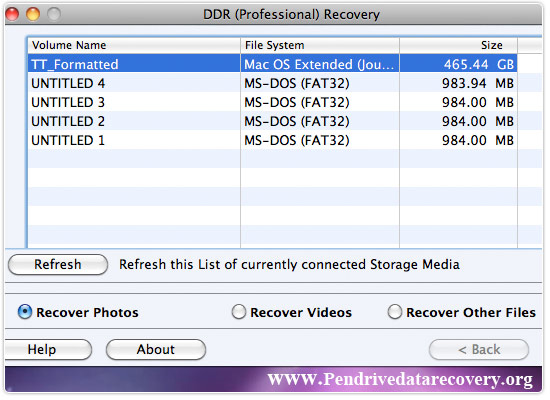The width and height of the screenshot is (550, 400).
Task: Sort by the Size column header
Action: [458, 45]
